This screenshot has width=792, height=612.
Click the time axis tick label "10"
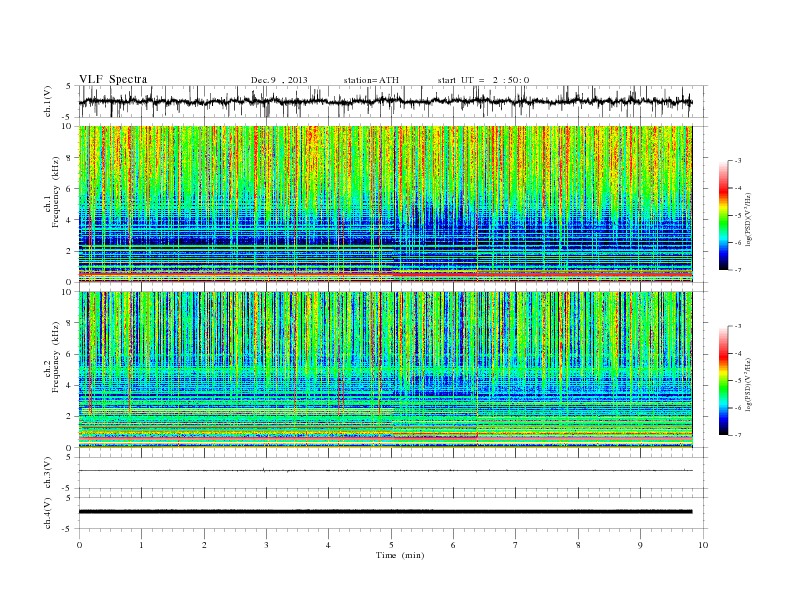tap(704, 545)
